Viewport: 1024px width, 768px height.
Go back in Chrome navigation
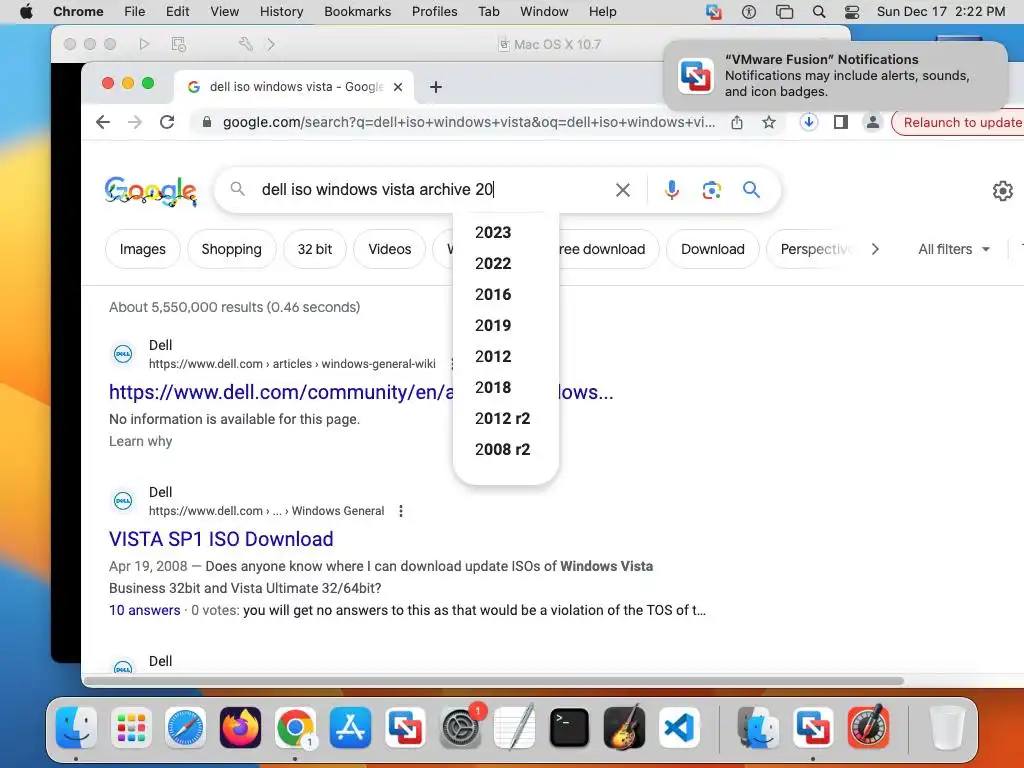pyautogui.click(x=103, y=122)
